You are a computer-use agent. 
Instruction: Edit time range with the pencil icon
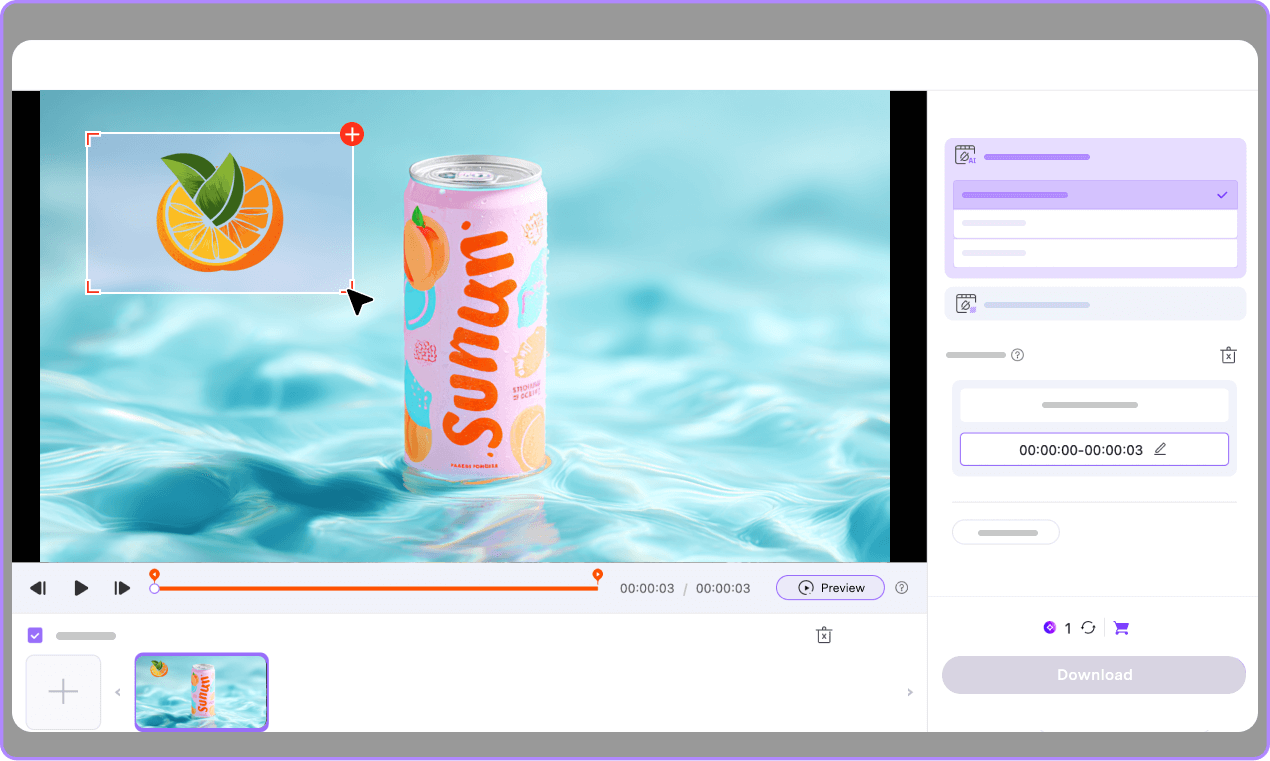(x=1160, y=450)
